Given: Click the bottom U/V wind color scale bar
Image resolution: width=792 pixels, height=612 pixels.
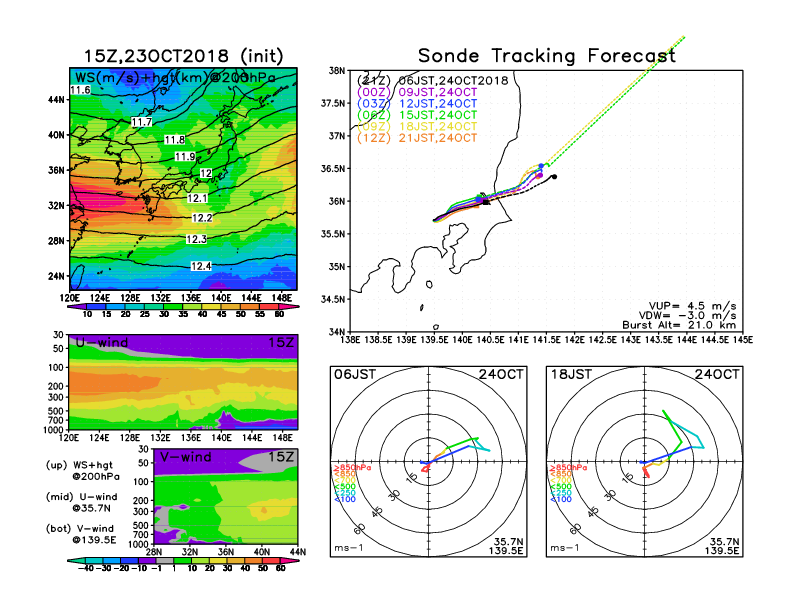Looking at the screenshot, I should 182,563.
